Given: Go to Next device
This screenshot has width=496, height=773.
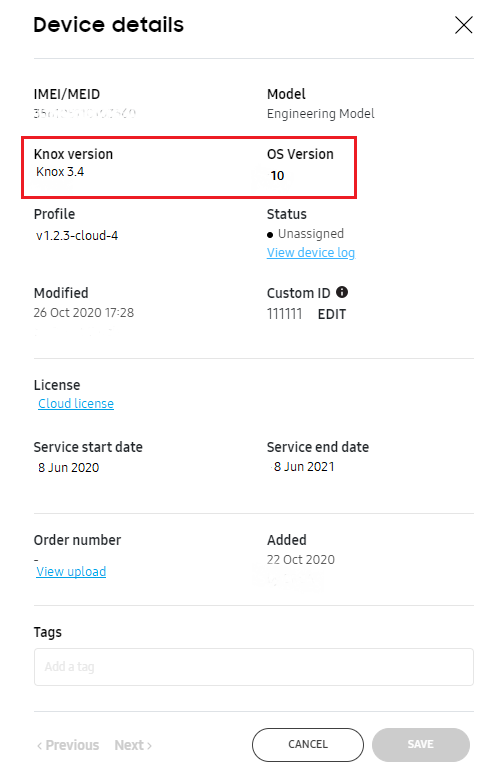Looking at the screenshot, I should coord(133,745).
